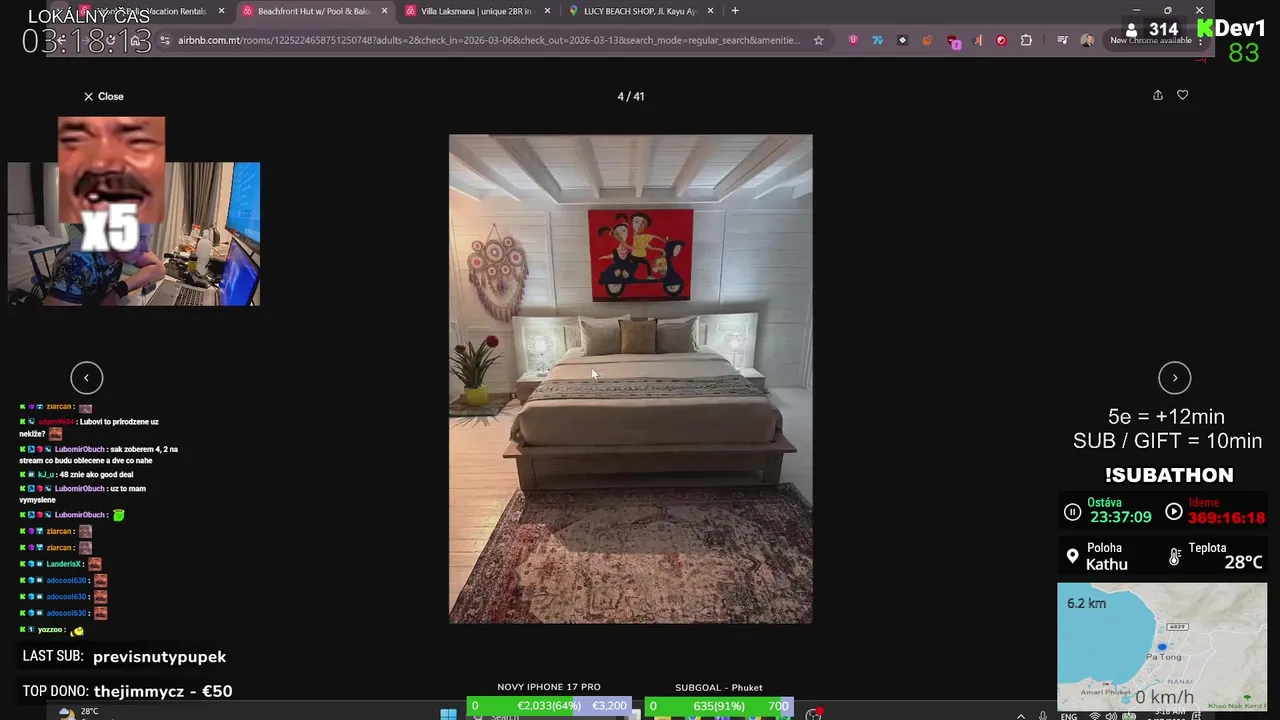Click the !SUBATHON text
This screenshot has height=720, width=1280.
1169,475
